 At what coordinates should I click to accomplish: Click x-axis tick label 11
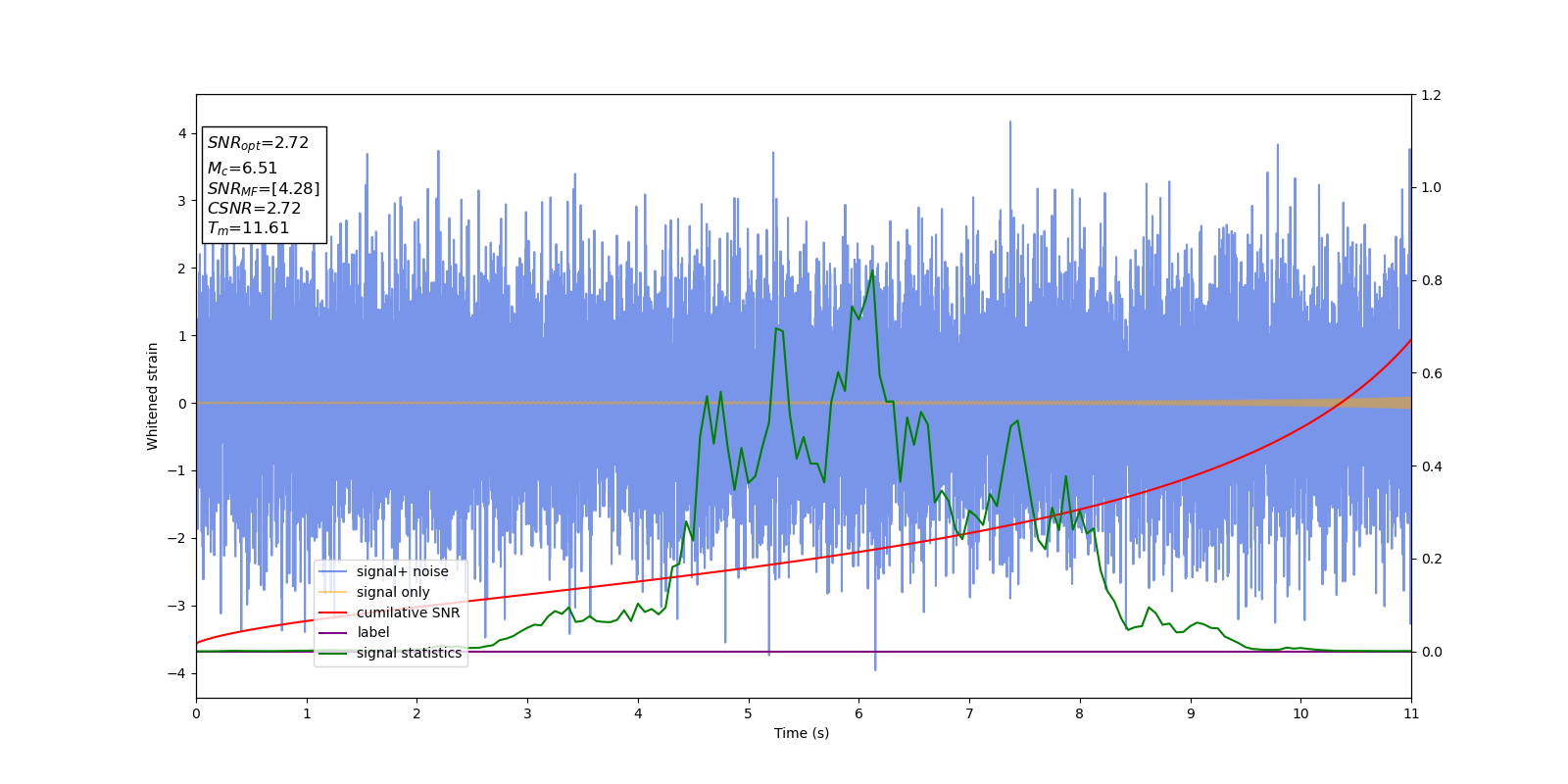[x=1411, y=713]
